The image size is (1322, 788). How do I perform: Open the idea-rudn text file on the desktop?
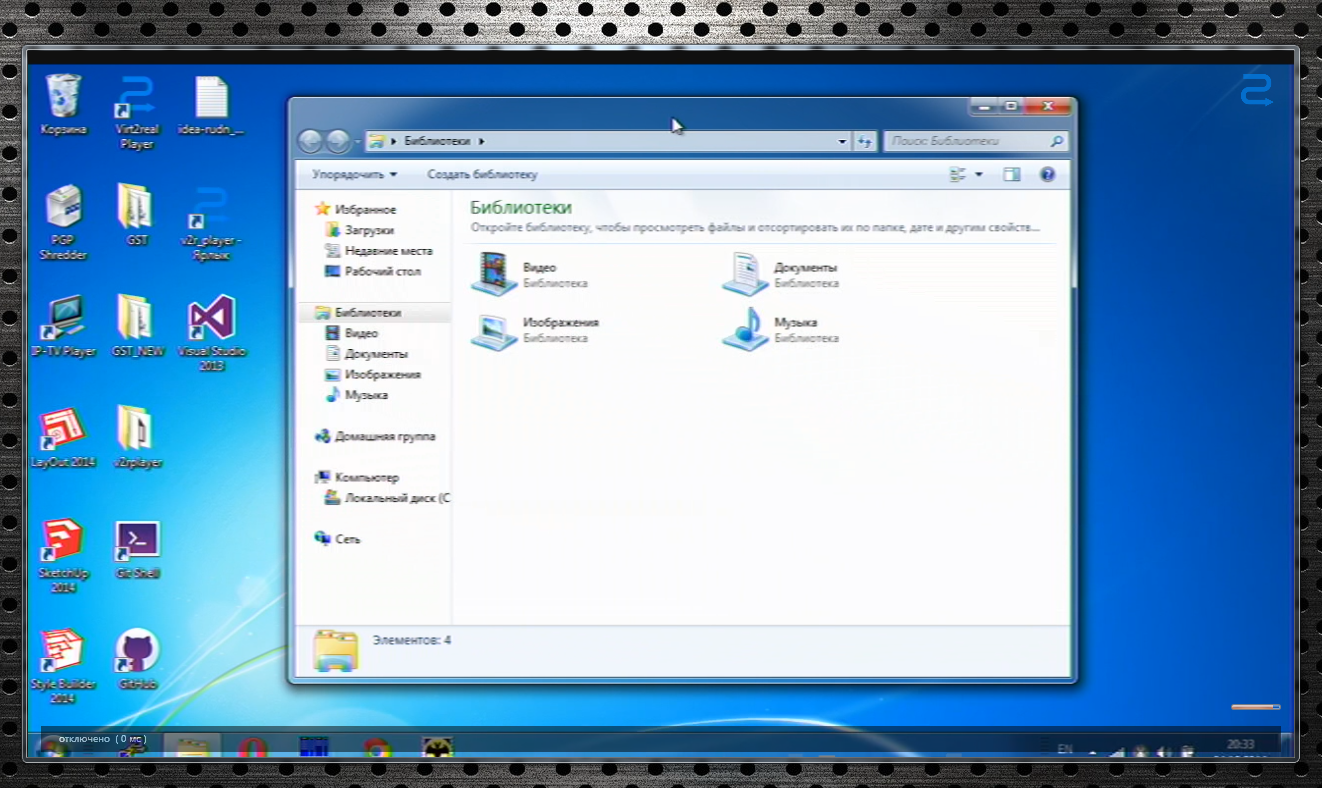[211, 106]
